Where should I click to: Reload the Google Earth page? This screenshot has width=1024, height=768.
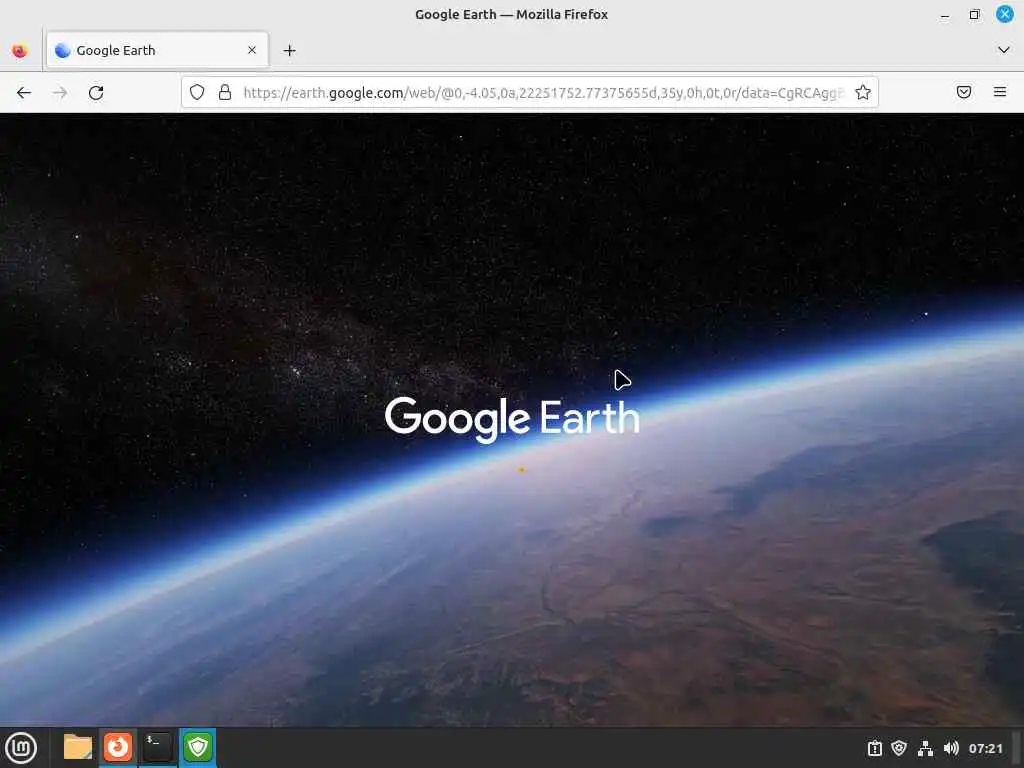96,93
